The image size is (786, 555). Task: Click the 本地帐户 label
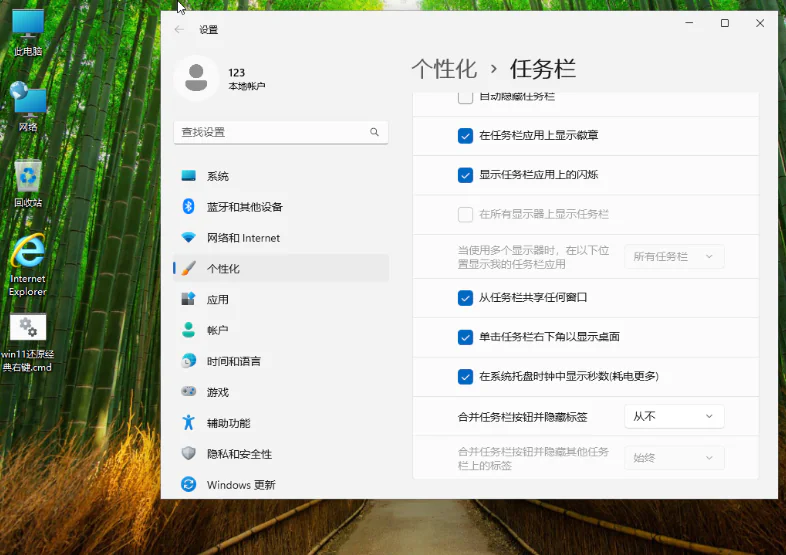pyautogui.click(x=247, y=86)
